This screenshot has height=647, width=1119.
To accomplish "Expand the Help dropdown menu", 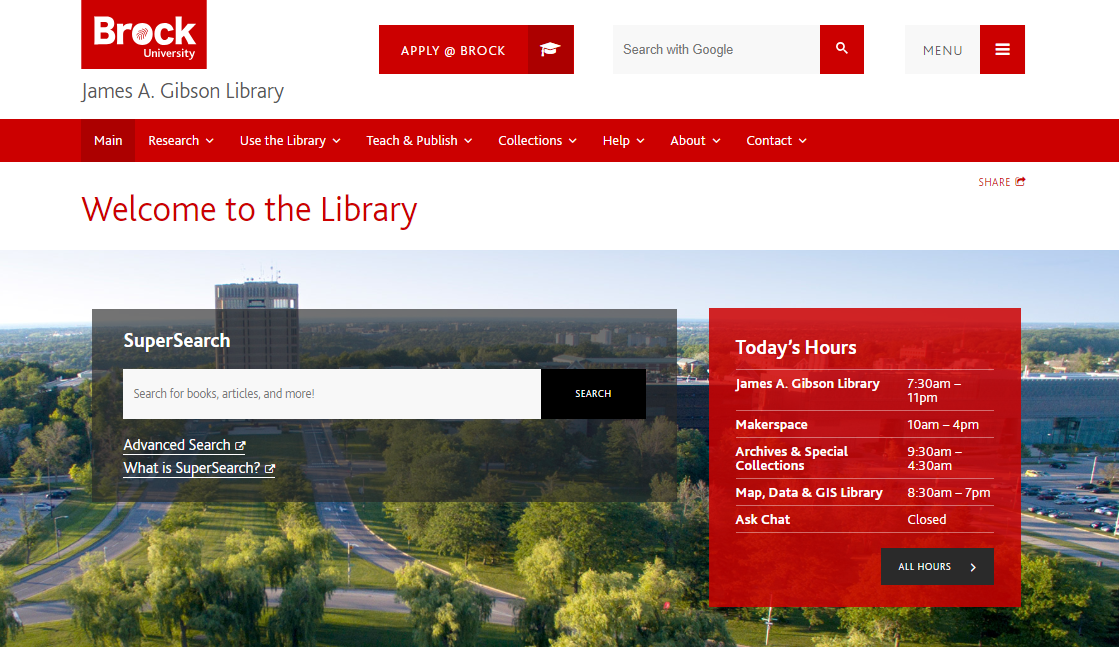I will tap(623, 141).
